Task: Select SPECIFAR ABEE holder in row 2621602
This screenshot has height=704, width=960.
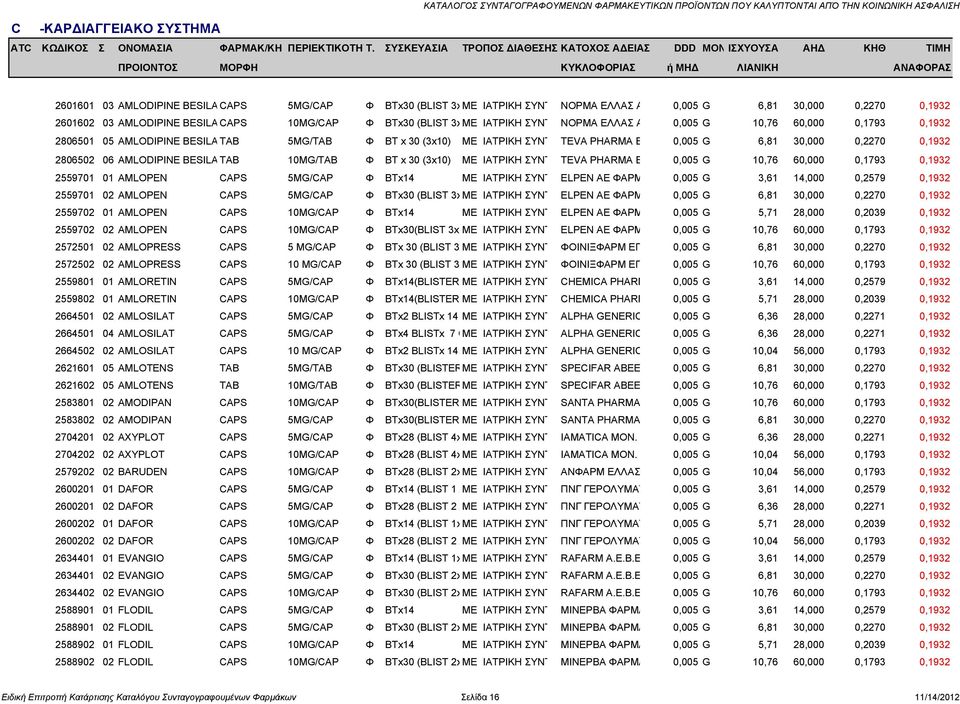Action: (600, 385)
